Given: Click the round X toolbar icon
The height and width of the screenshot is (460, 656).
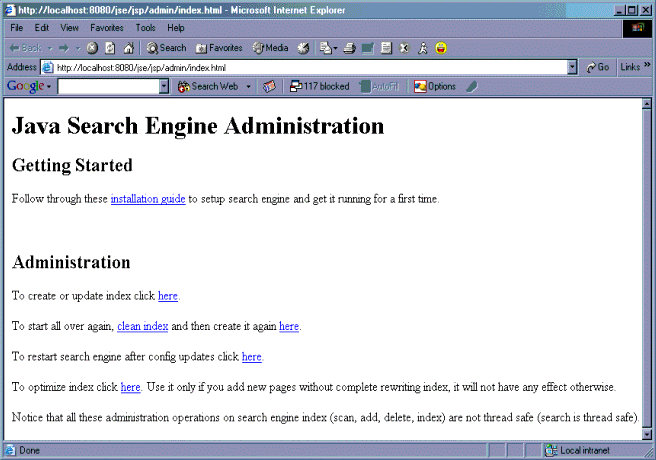Looking at the screenshot, I should (404, 48).
